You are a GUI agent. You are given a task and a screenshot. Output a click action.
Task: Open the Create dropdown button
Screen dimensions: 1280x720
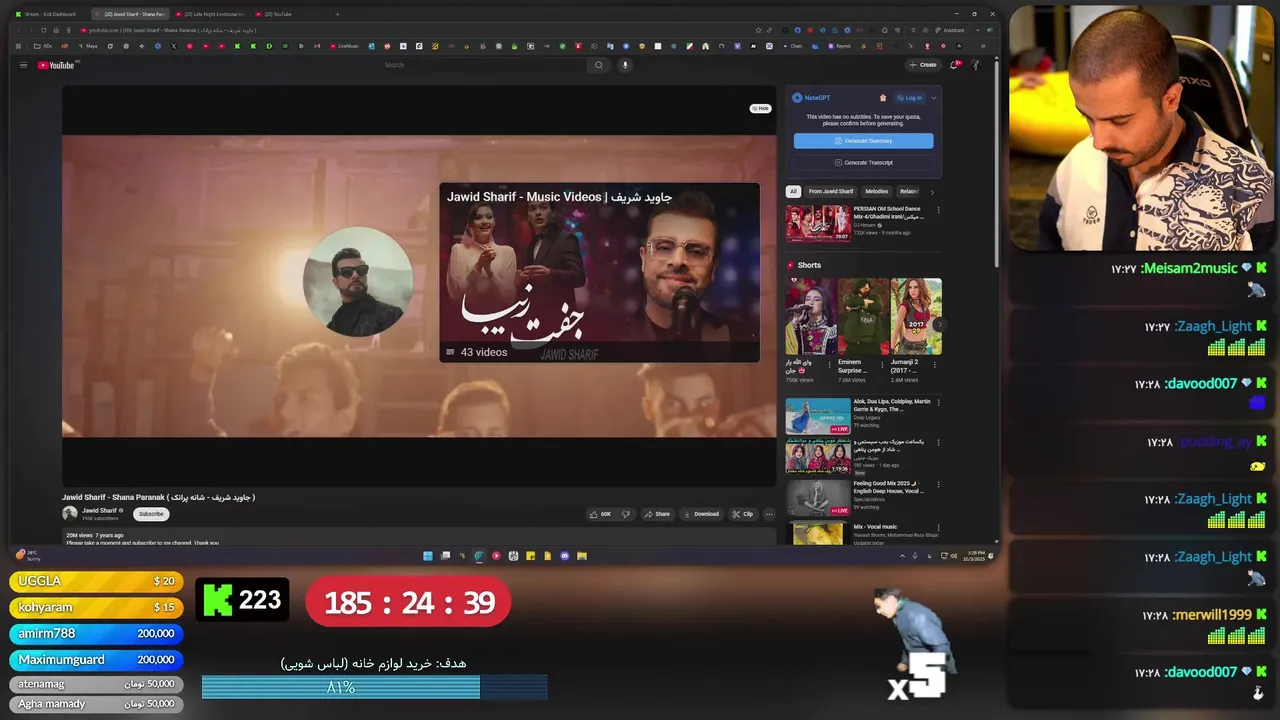click(x=923, y=65)
